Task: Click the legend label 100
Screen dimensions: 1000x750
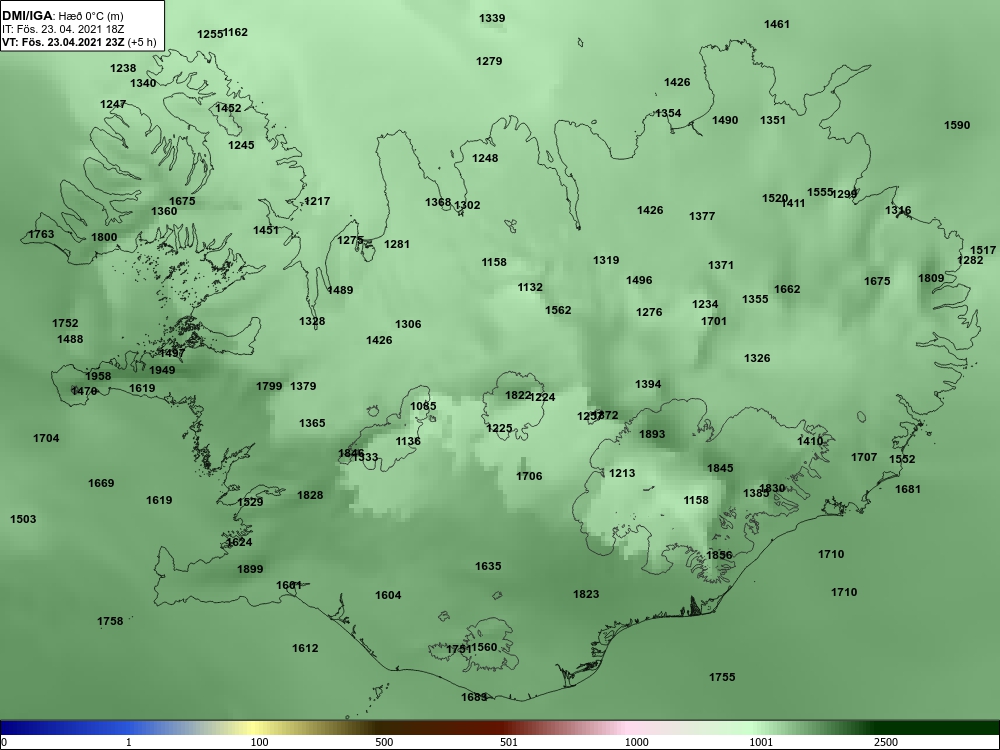Action: [x=259, y=742]
